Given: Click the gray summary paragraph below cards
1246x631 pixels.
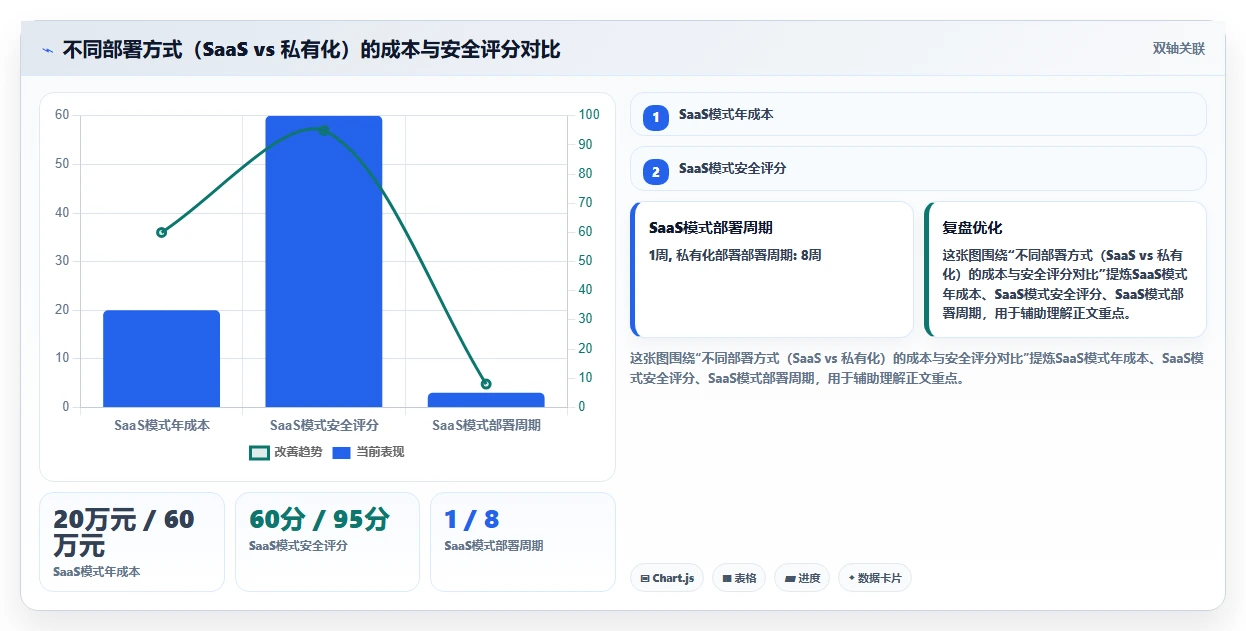Looking at the screenshot, I should pyautogui.click(x=916, y=368).
